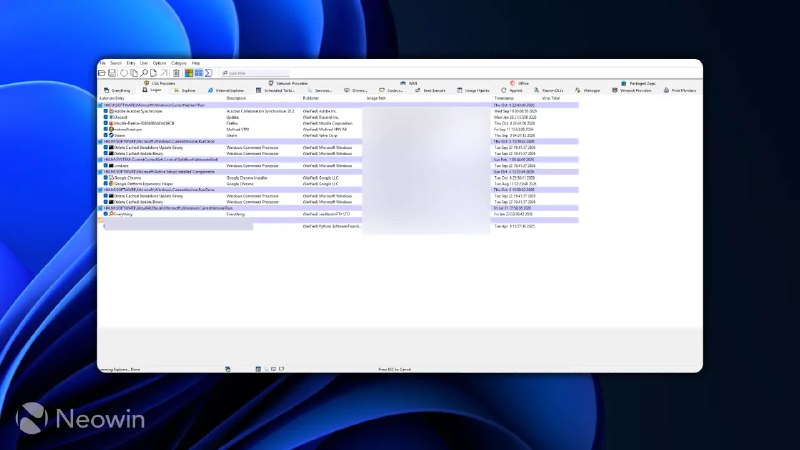This screenshot has width=800, height=450.
Task: Switch to the Image Hijacks tab
Action: [473, 90]
